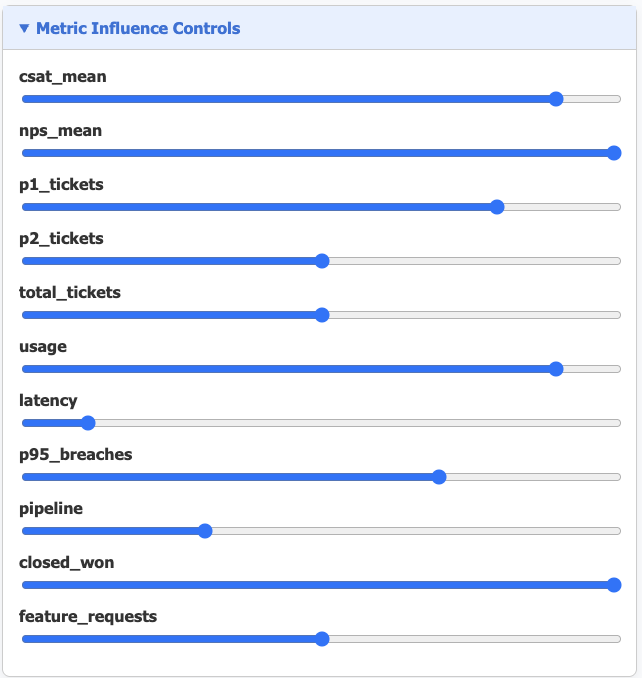Select the nps_mean slider thumb
Image resolution: width=642 pixels, height=678 pixels.
(x=614, y=153)
